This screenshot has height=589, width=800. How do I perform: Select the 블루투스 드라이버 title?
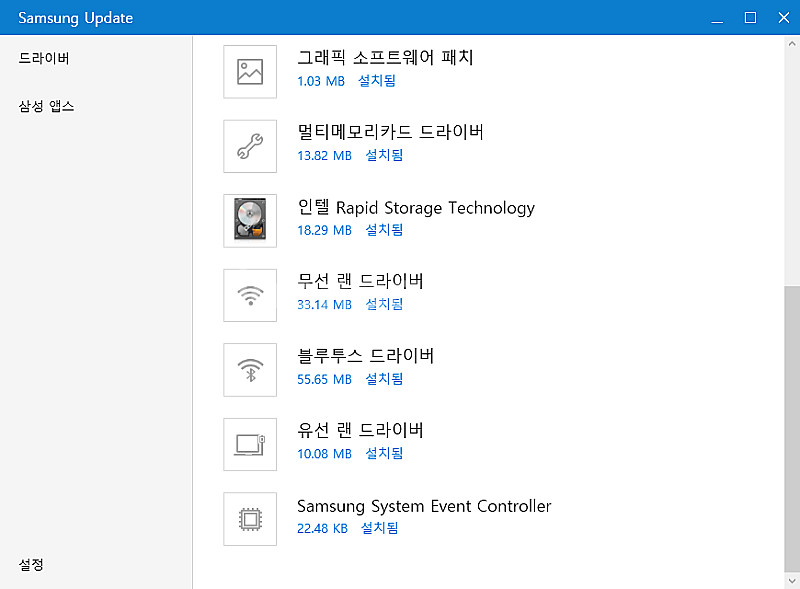[366, 356]
